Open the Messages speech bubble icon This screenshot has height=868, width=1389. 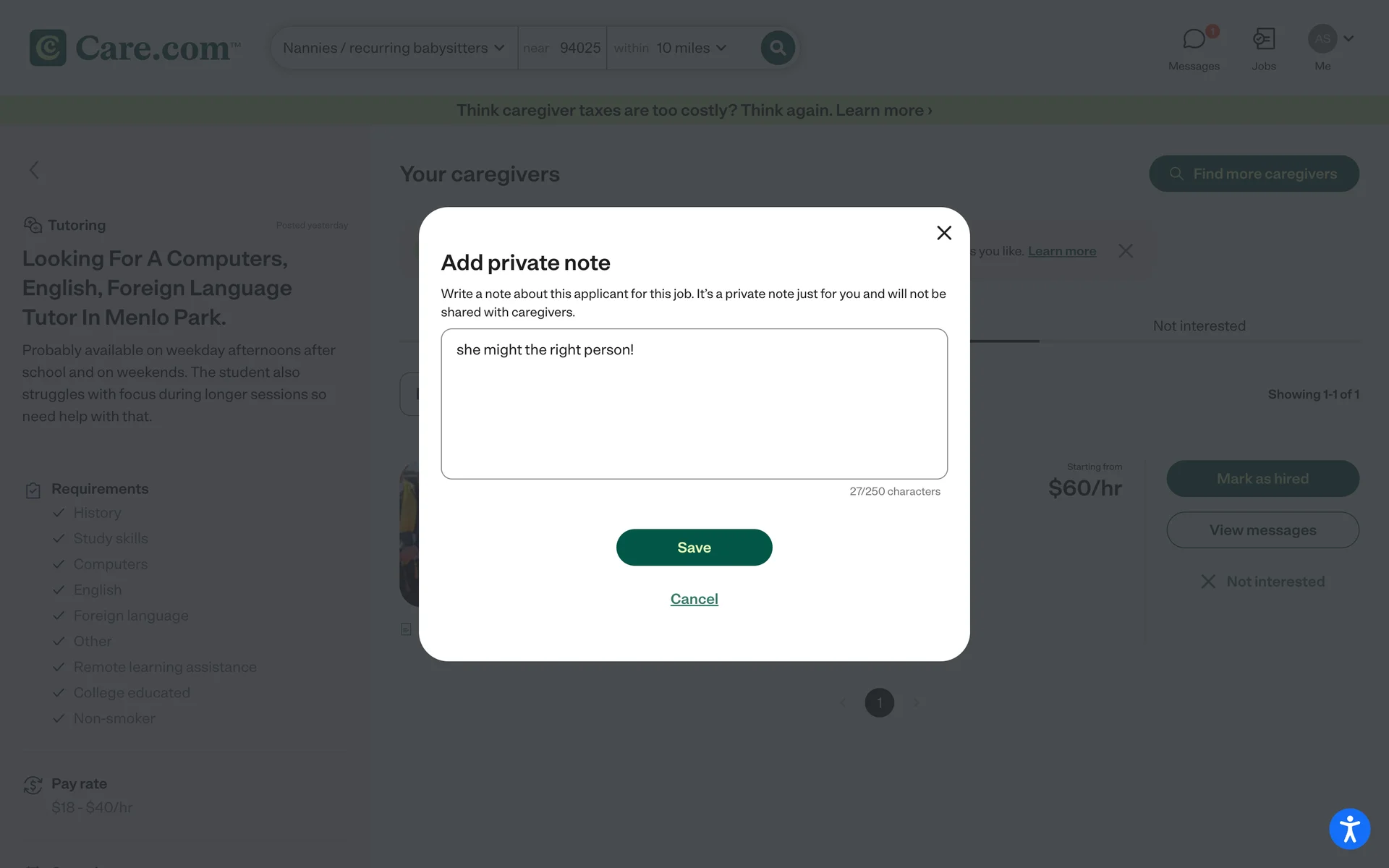pos(1194,39)
